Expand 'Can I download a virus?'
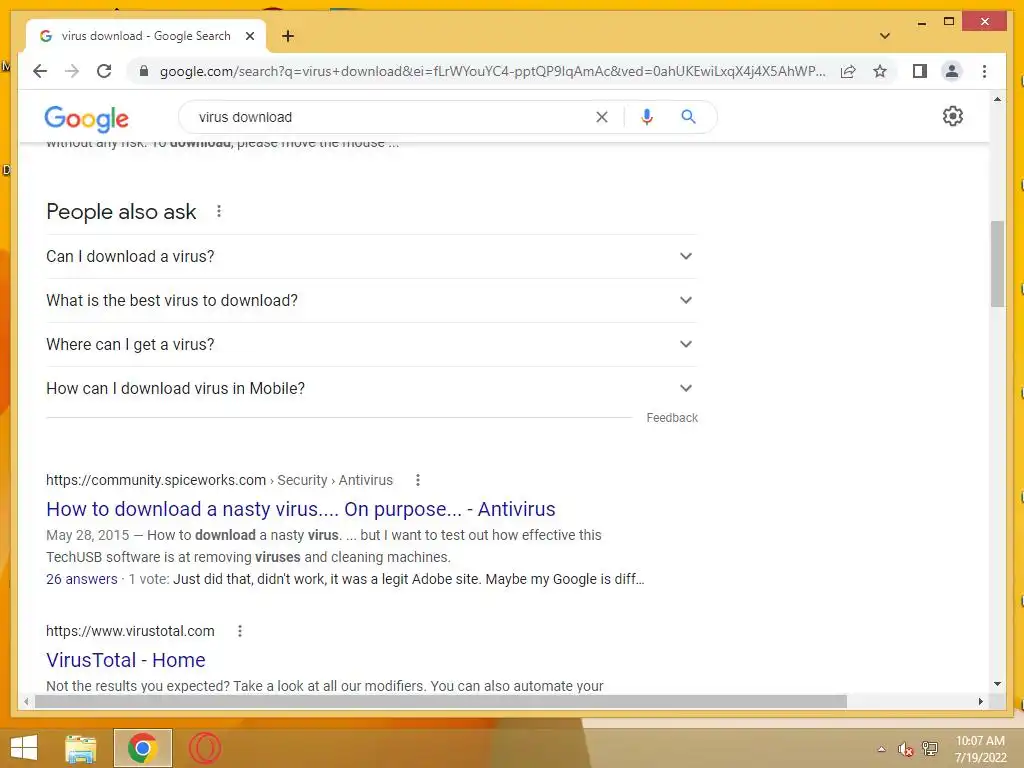This screenshot has height=768, width=1024. [x=371, y=257]
